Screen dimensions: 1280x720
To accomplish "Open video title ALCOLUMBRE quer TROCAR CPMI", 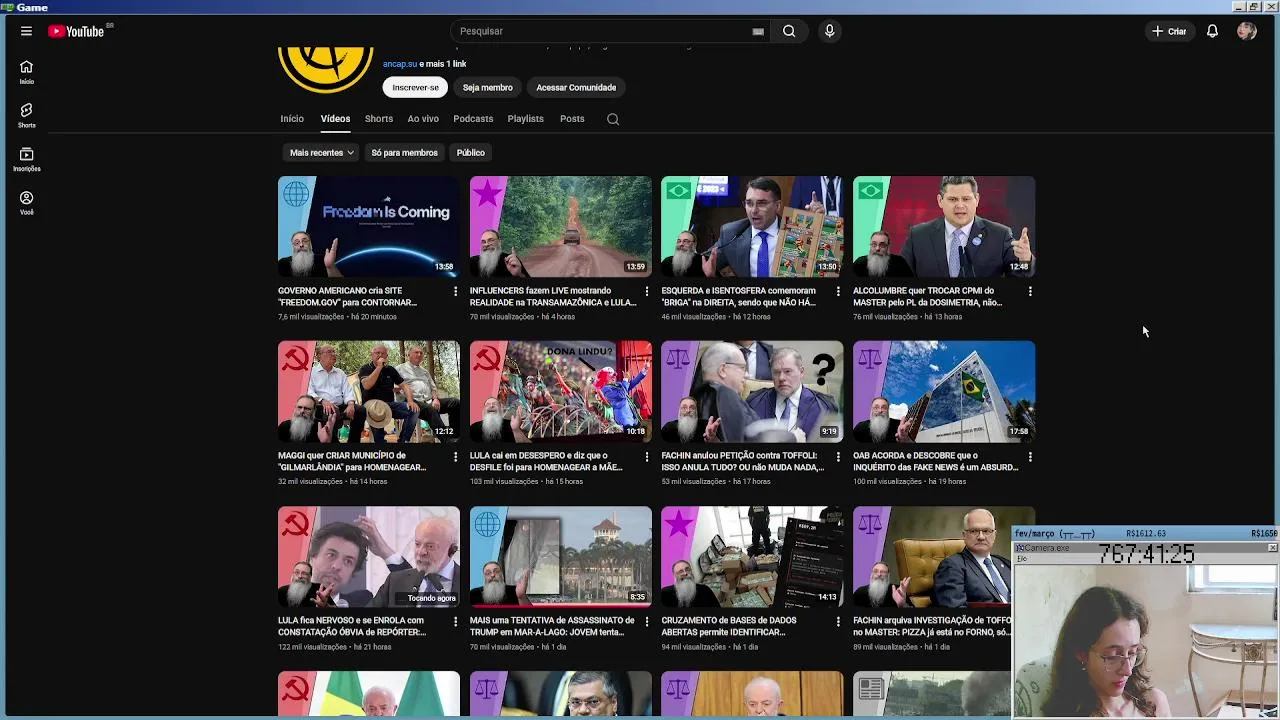I will (927, 296).
